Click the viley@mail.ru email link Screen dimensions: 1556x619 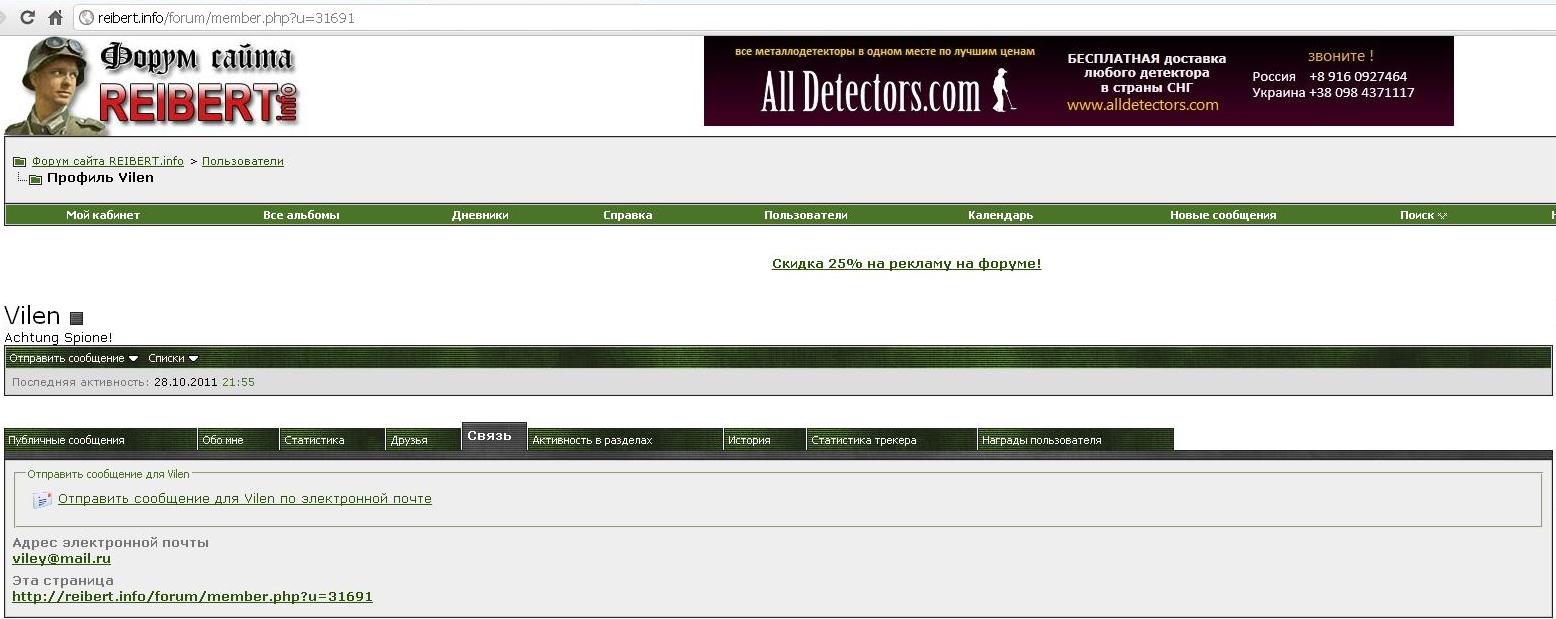click(x=61, y=559)
